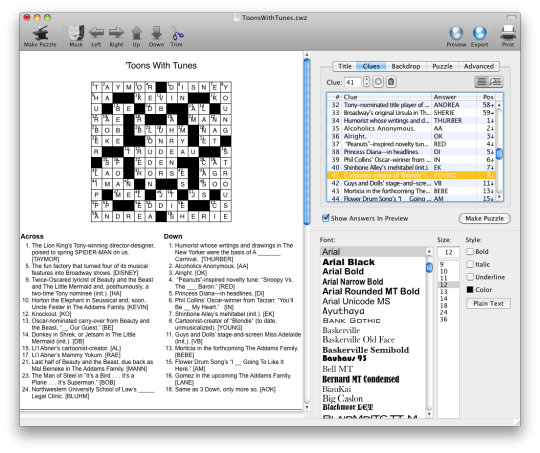This screenshot has width=540, height=453.
Task: Select clue row 33 with answer SHERIE
Action: pyautogui.click(x=411, y=113)
